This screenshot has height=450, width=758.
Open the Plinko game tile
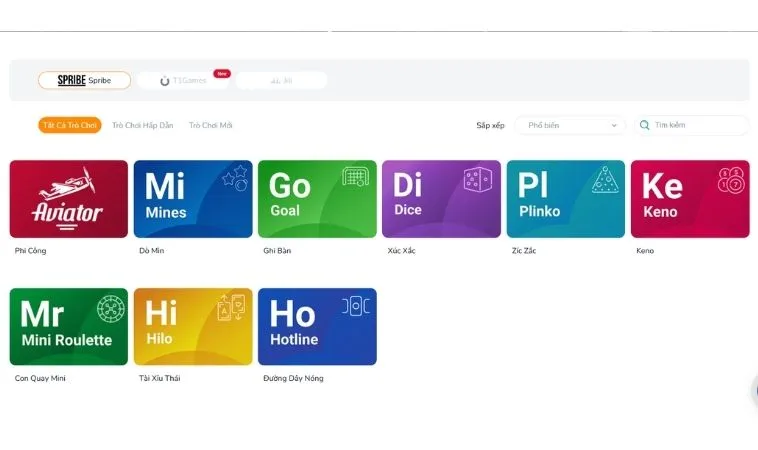(565, 199)
